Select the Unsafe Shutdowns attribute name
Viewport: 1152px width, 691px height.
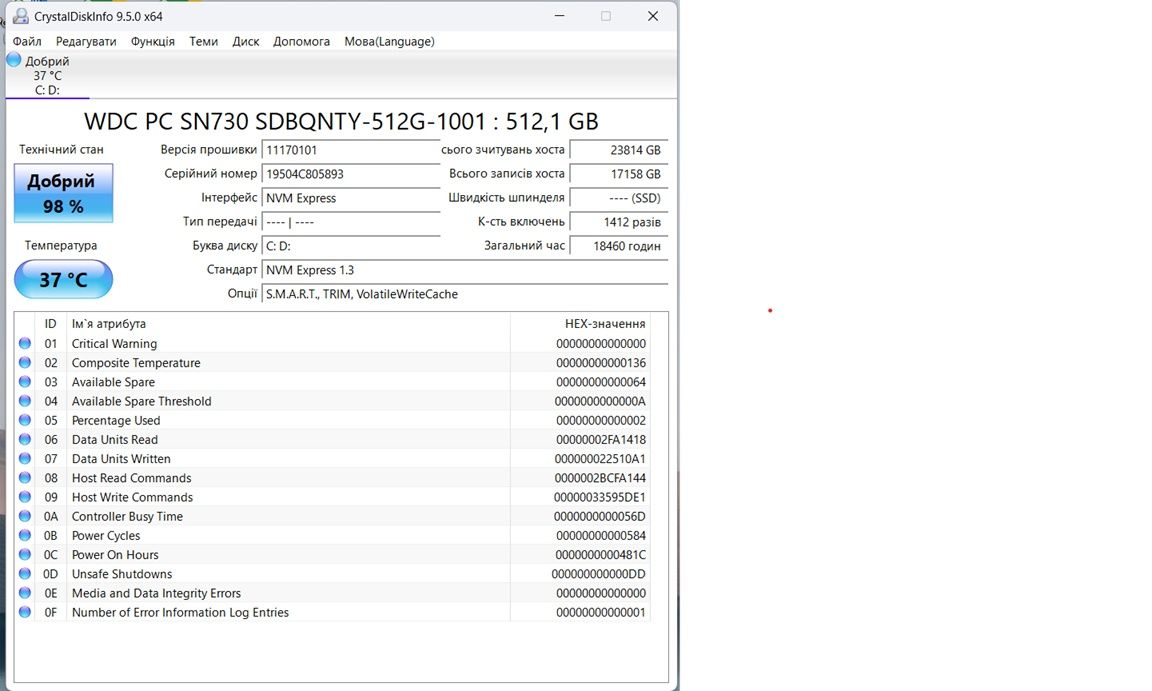click(x=122, y=574)
